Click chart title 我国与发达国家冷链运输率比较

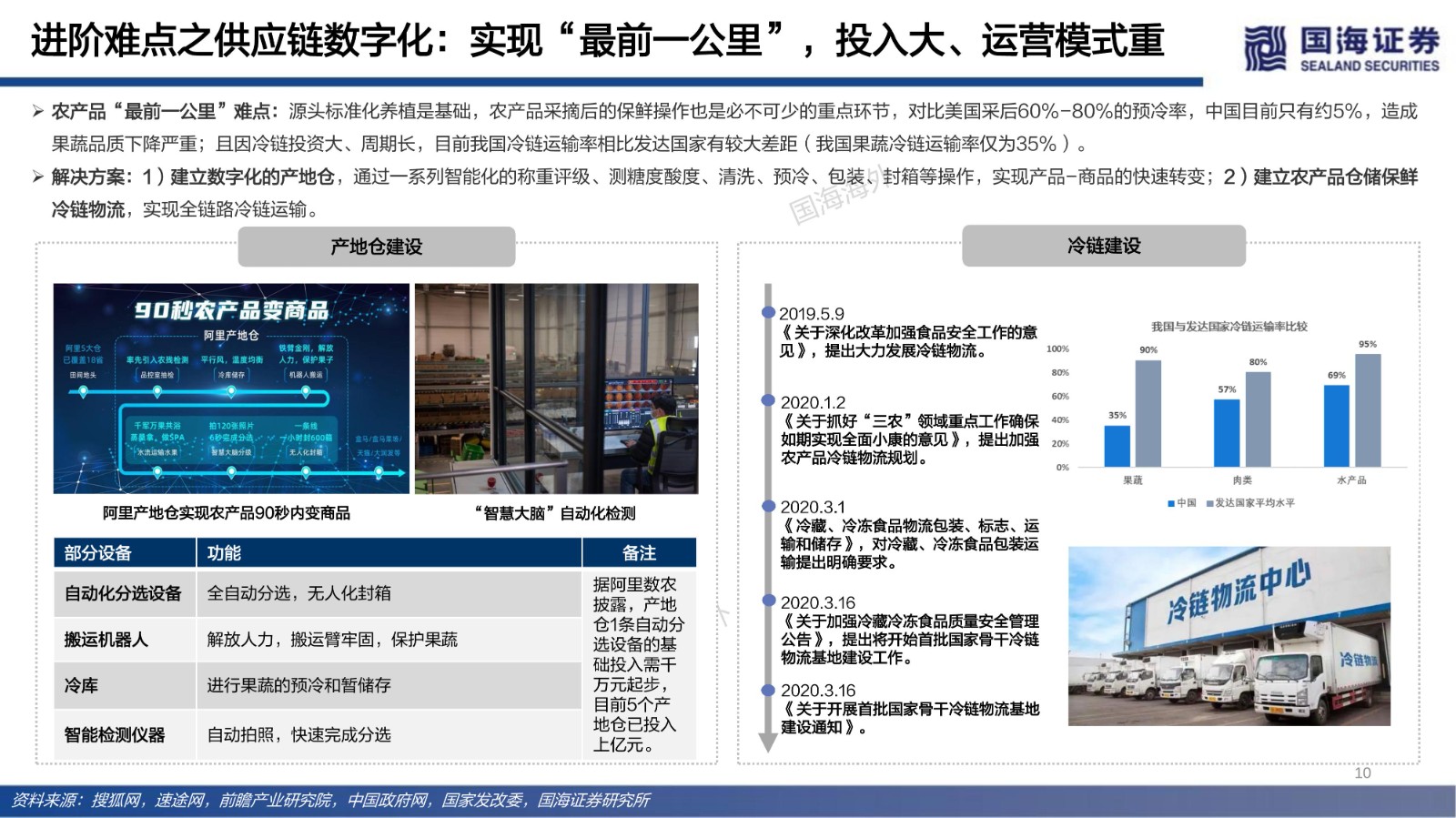[x=1228, y=327]
